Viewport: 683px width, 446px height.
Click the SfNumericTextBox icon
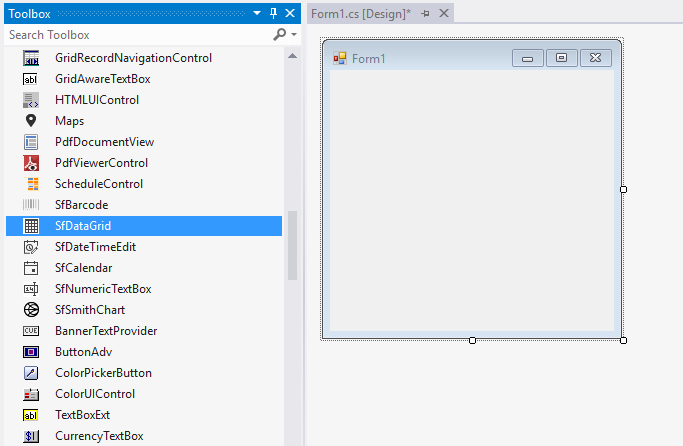tap(31, 289)
